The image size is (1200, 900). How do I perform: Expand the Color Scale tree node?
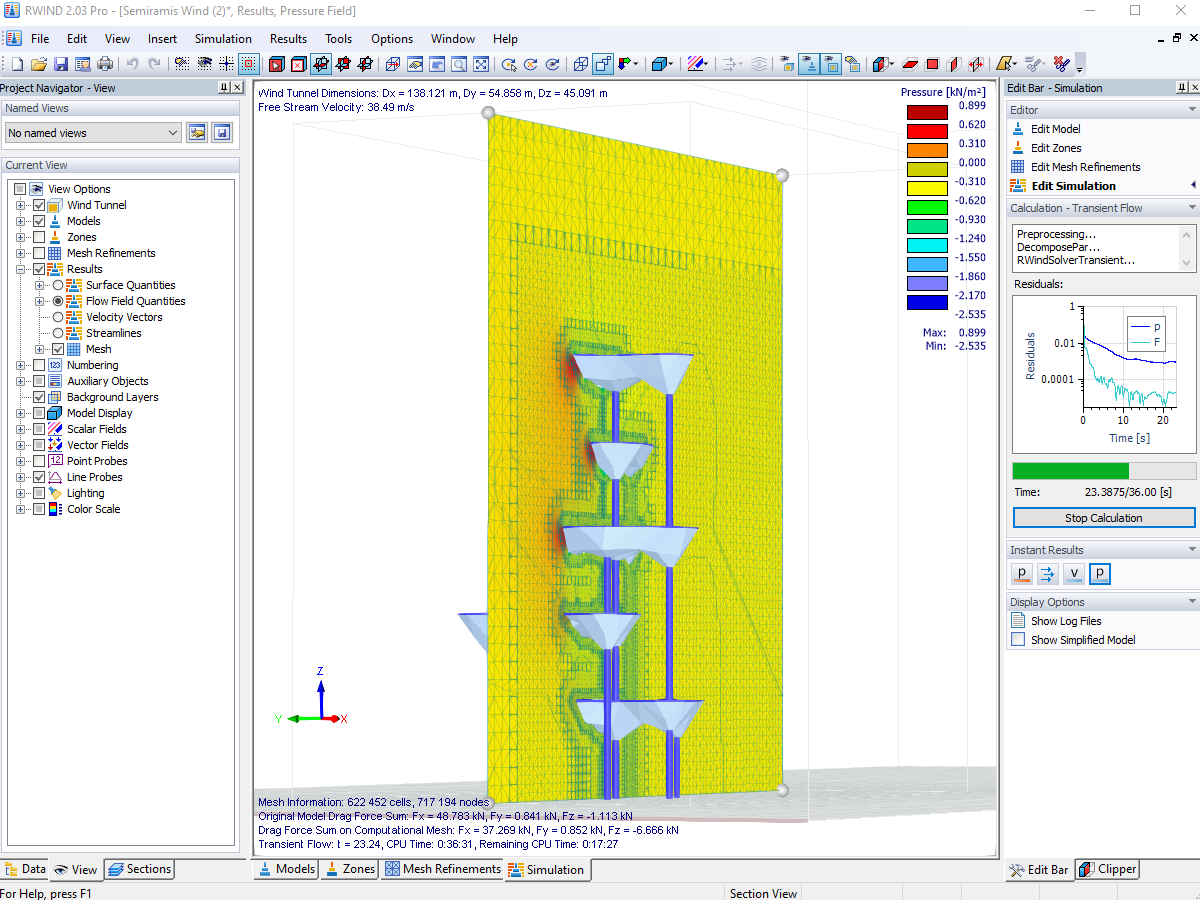pos(20,509)
